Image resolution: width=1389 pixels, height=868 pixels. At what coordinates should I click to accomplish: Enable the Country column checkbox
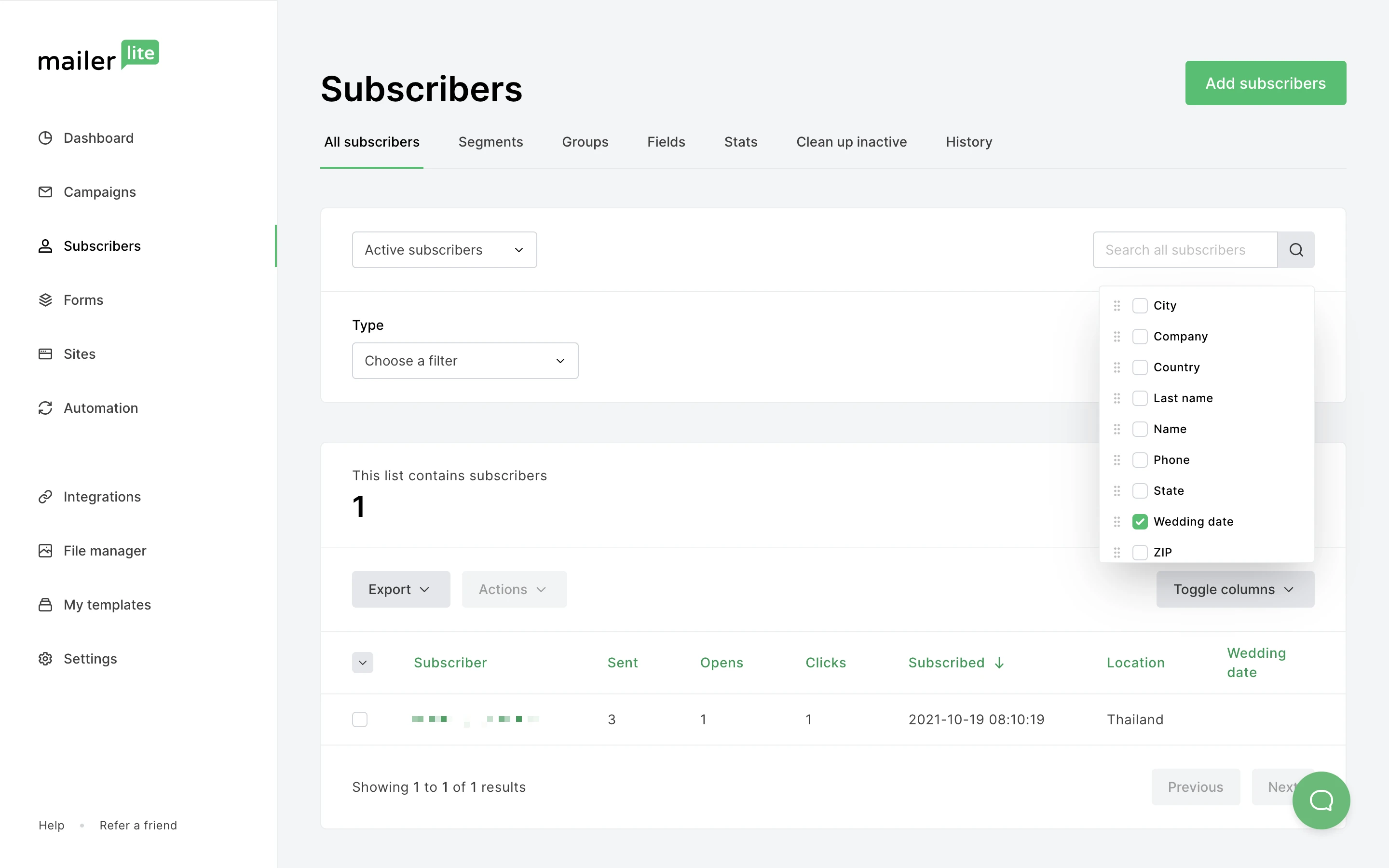point(1140,367)
